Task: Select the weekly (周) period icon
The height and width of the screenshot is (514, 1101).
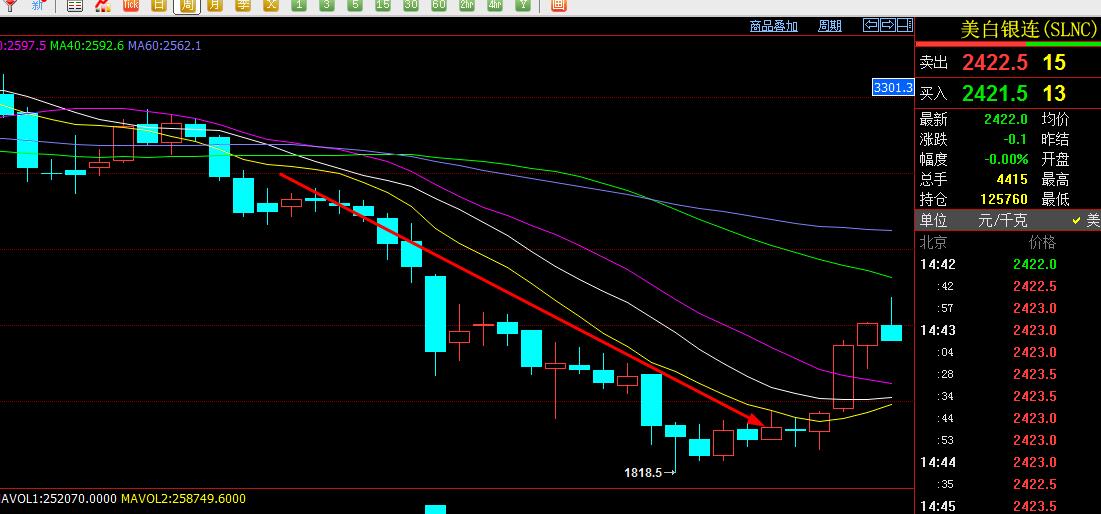Action: [x=187, y=6]
